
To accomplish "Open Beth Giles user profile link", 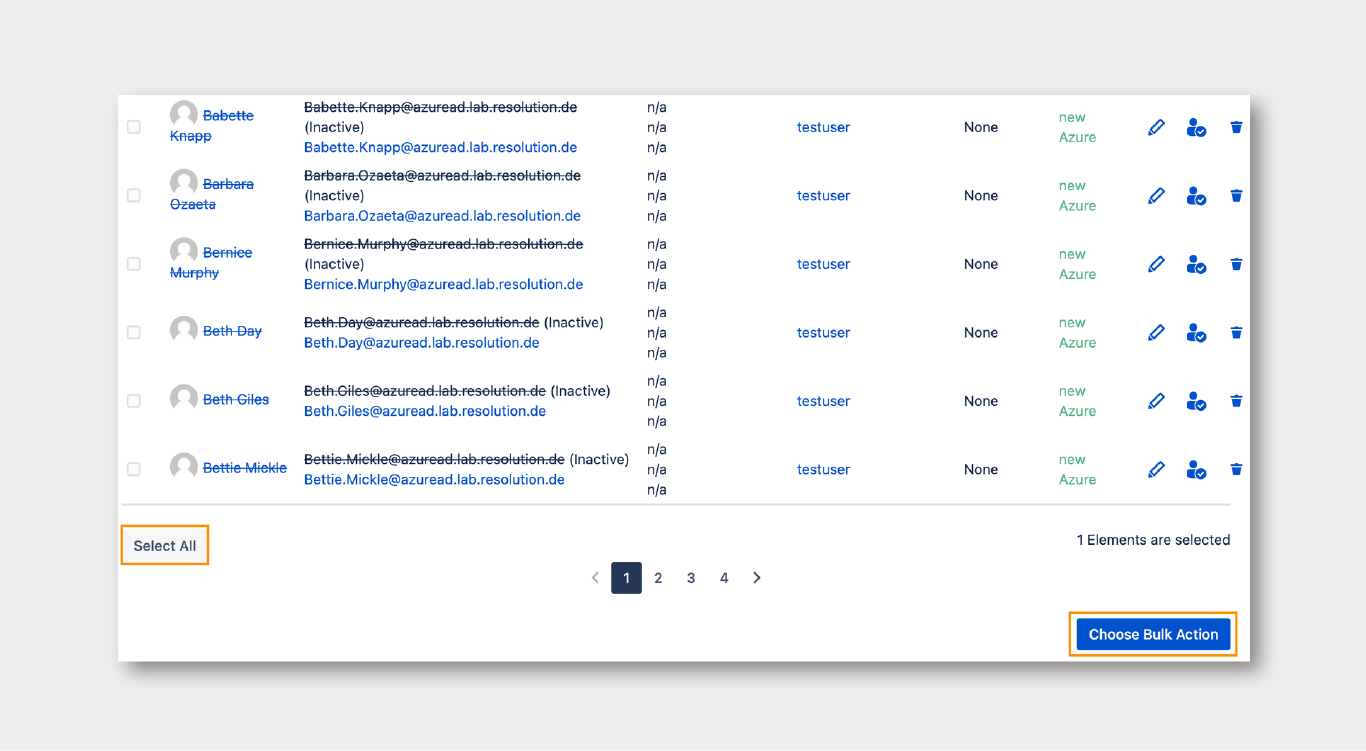I will [236, 399].
